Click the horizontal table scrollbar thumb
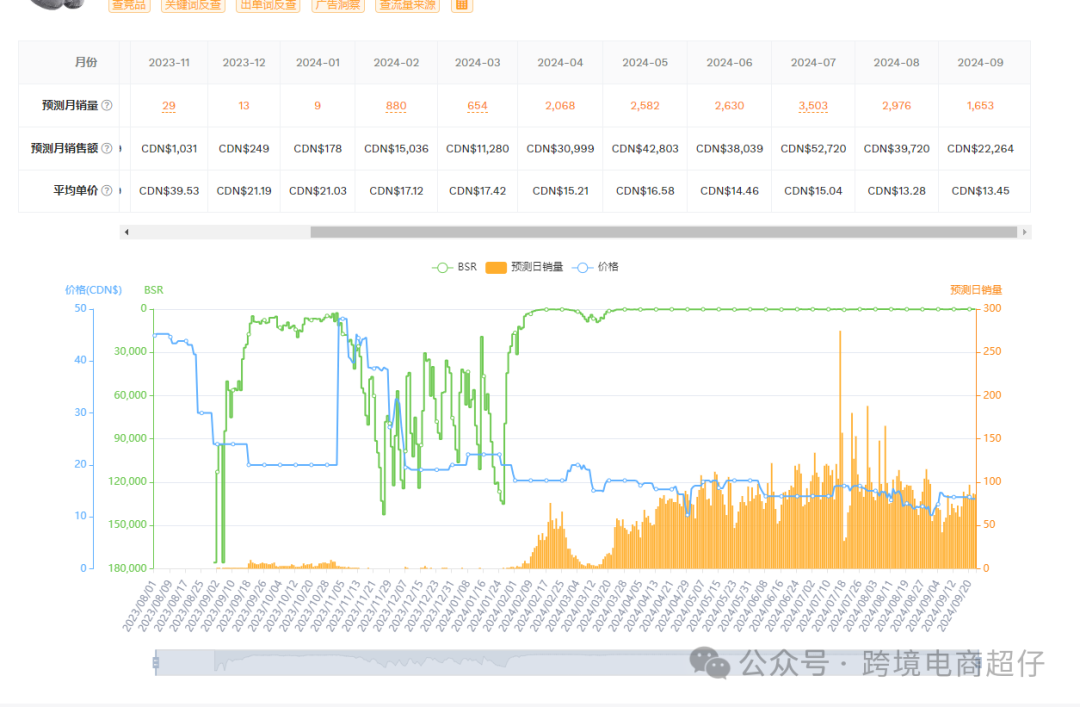Viewport: 1080px width, 707px height. 663,232
